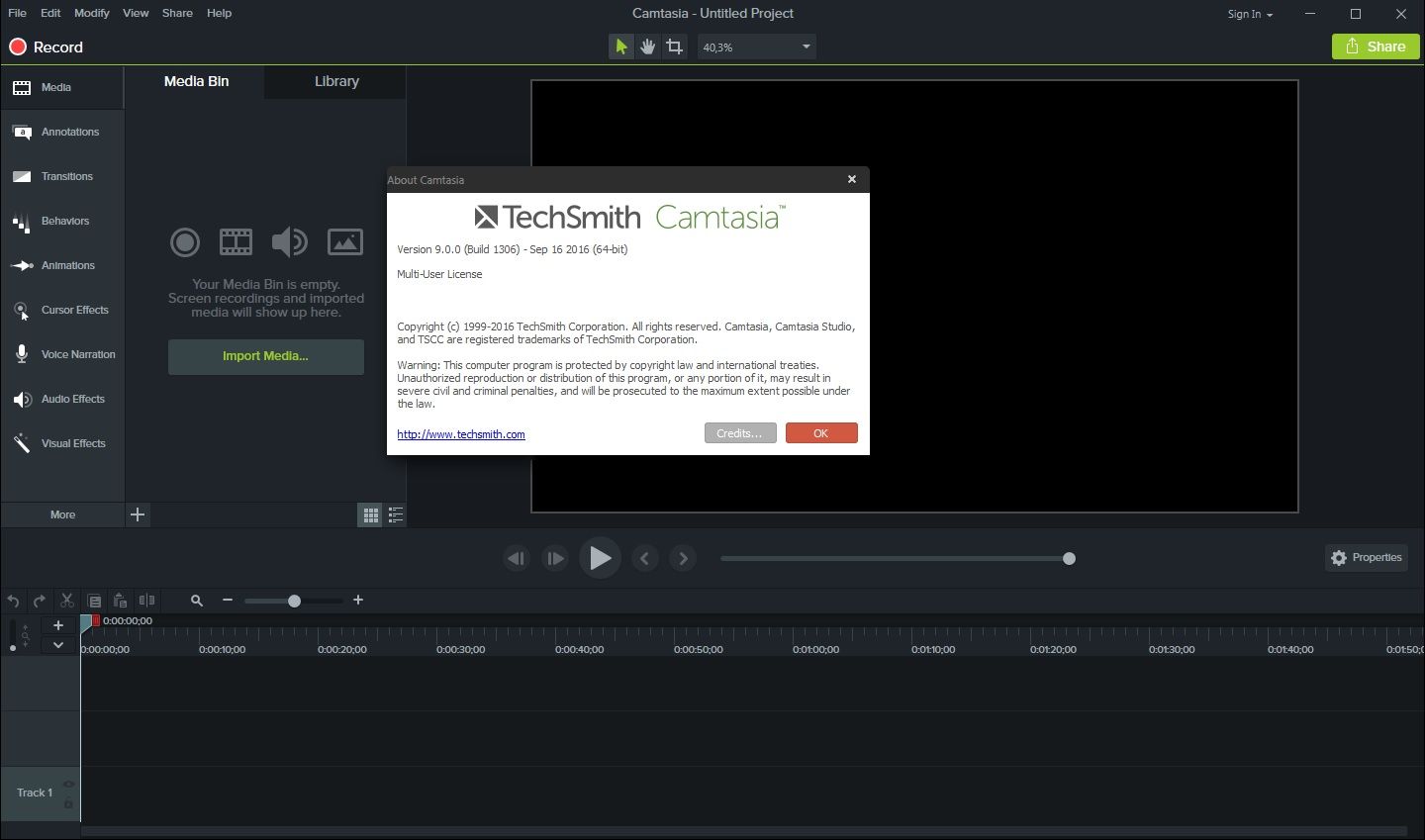Expand the track options chevron

click(58, 645)
